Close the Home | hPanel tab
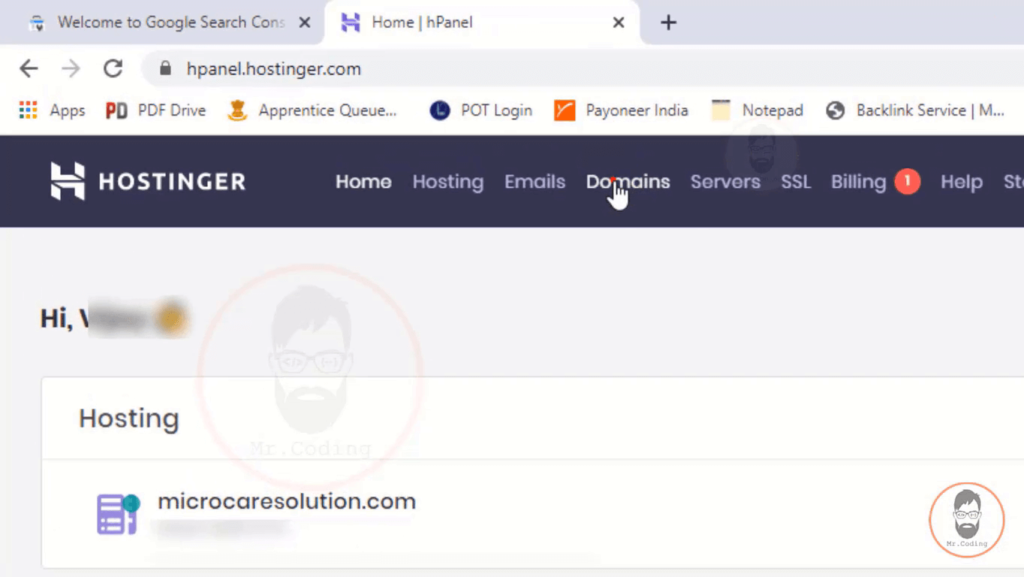 tap(618, 23)
